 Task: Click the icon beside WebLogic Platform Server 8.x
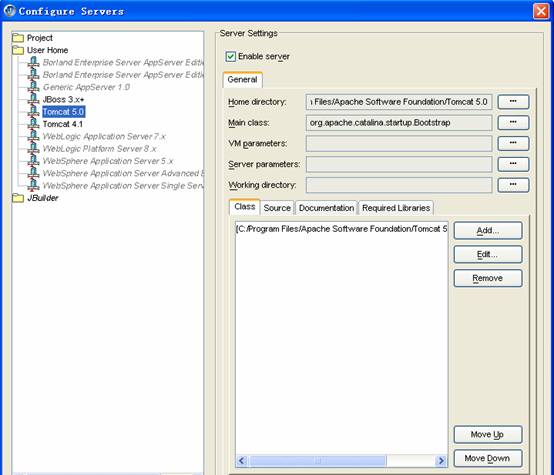tap(34, 148)
